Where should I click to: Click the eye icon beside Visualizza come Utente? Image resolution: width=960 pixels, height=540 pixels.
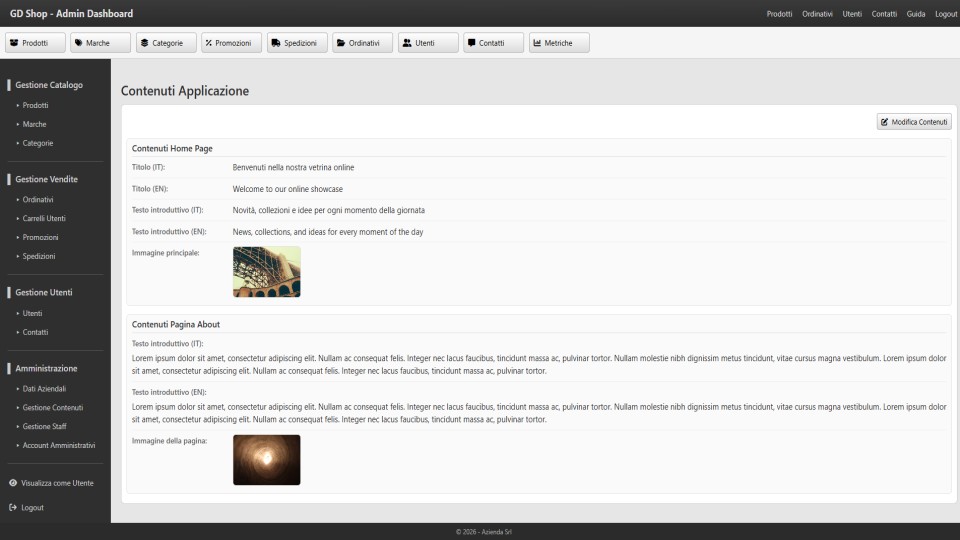(13, 483)
